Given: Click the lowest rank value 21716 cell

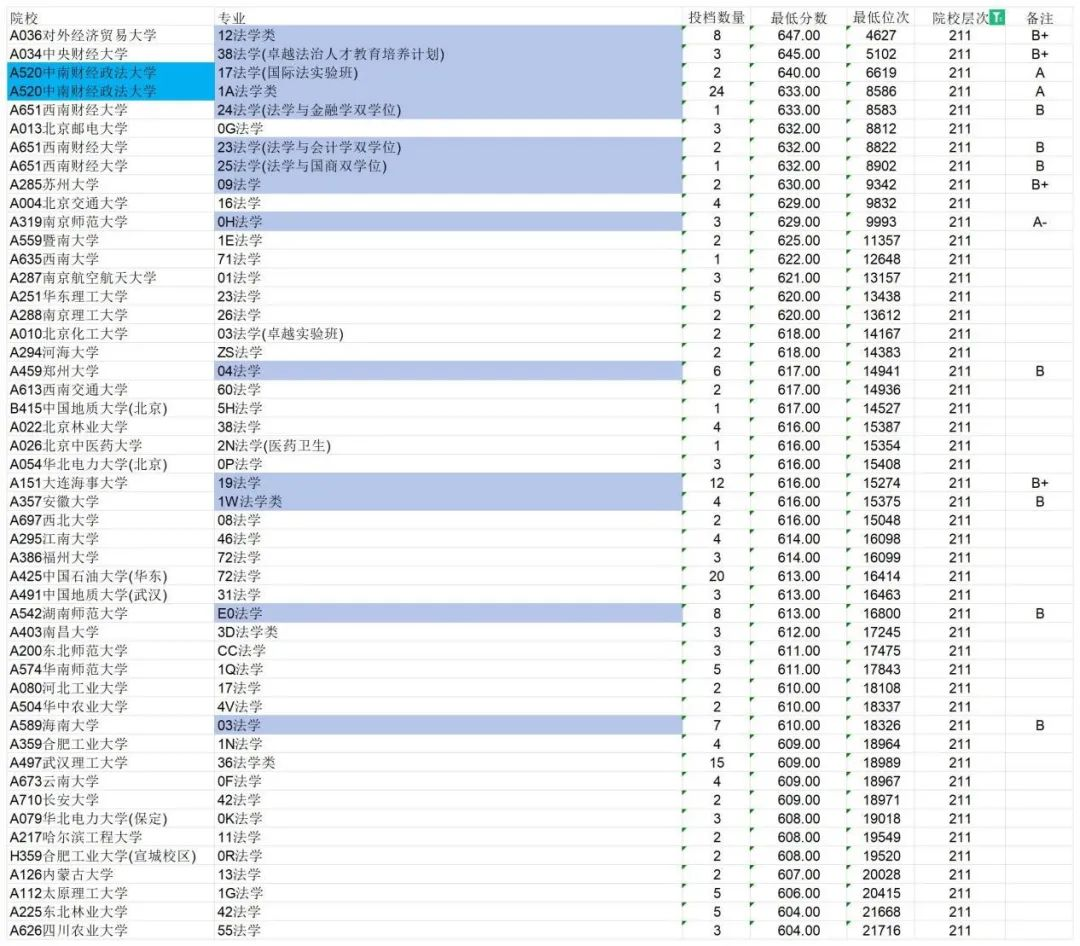Looking at the screenshot, I should [880, 931].
